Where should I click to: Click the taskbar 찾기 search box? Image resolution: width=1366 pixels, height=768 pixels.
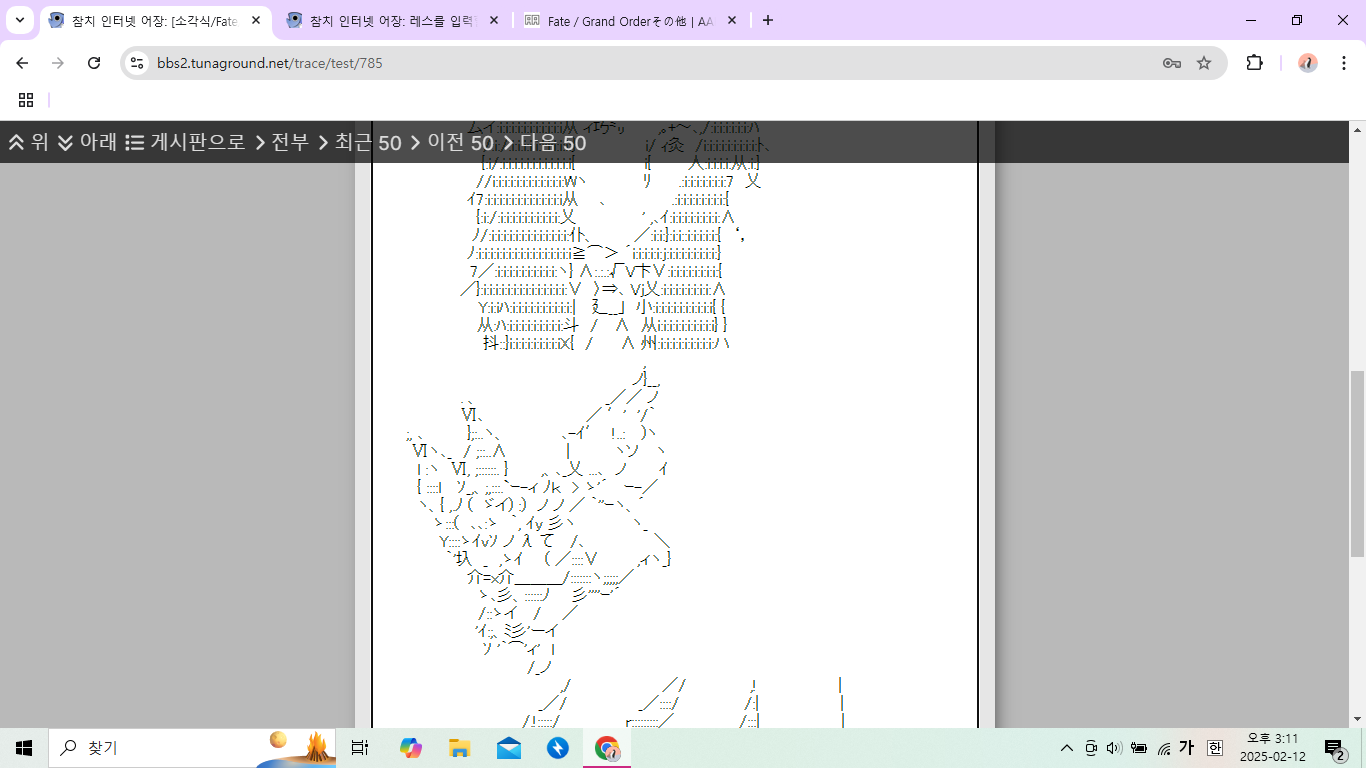(x=192, y=748)
